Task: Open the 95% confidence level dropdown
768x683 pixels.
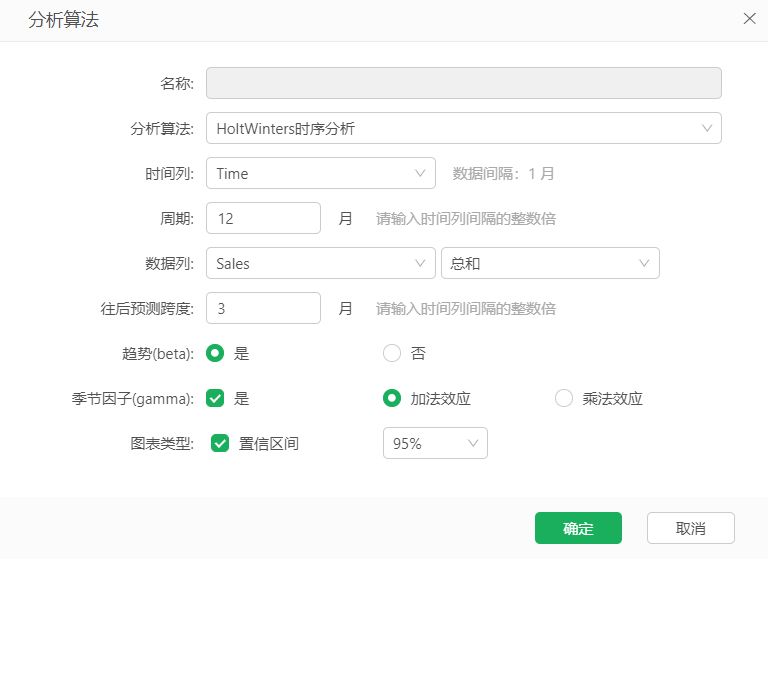Action: [x=435, y=443]
